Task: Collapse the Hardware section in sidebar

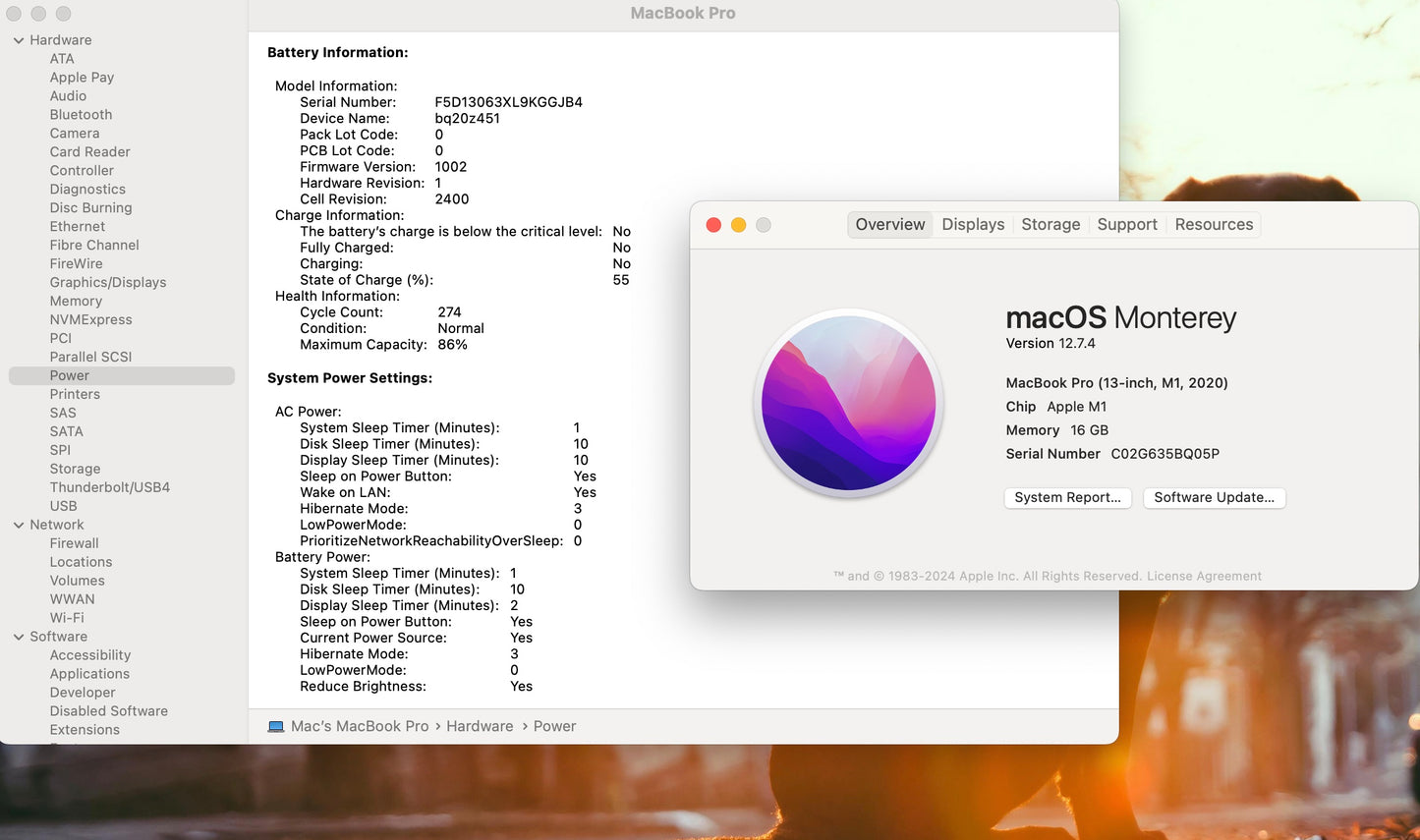Action: click(19, 40)
